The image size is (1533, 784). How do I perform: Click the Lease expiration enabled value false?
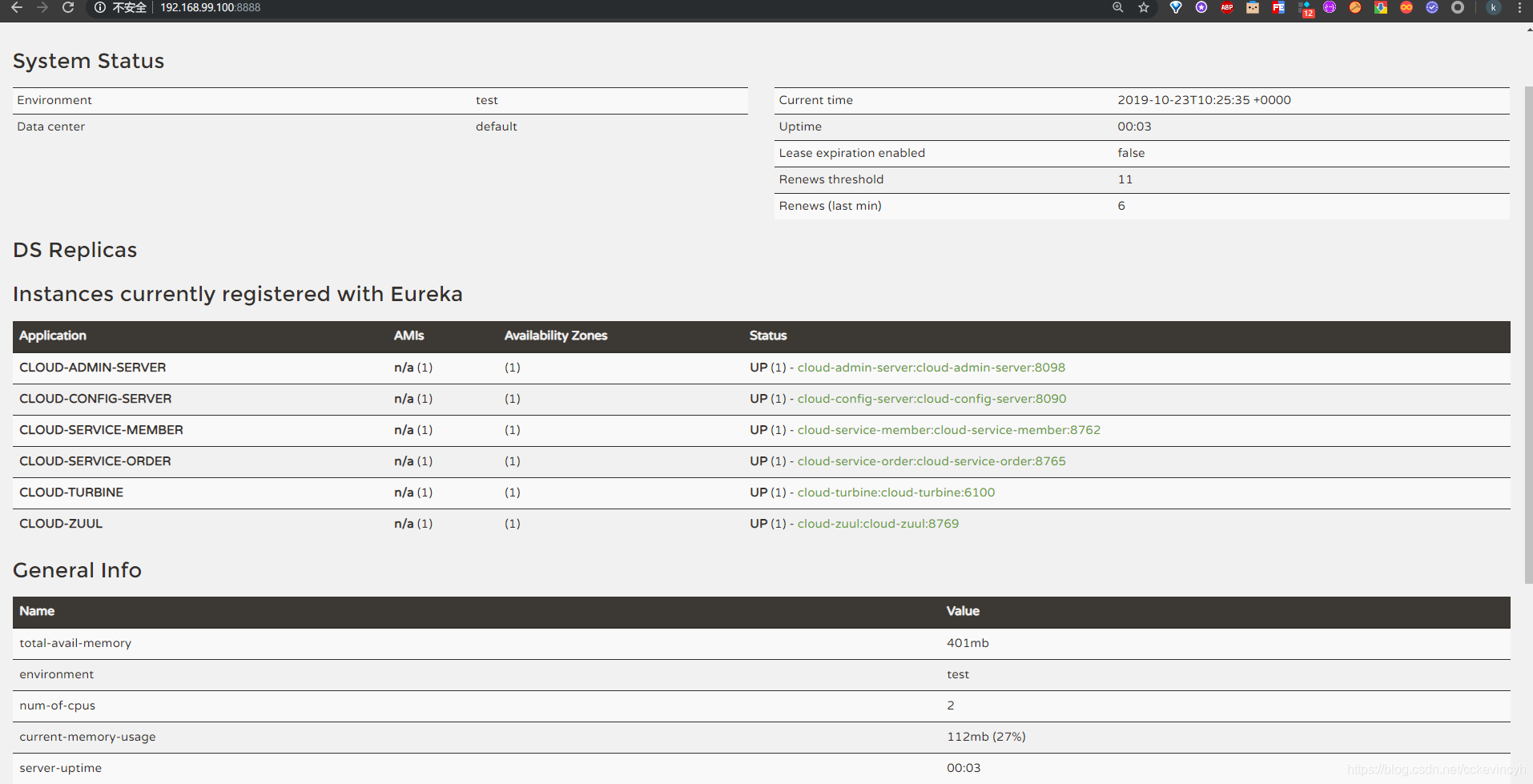pos(1131,153)
